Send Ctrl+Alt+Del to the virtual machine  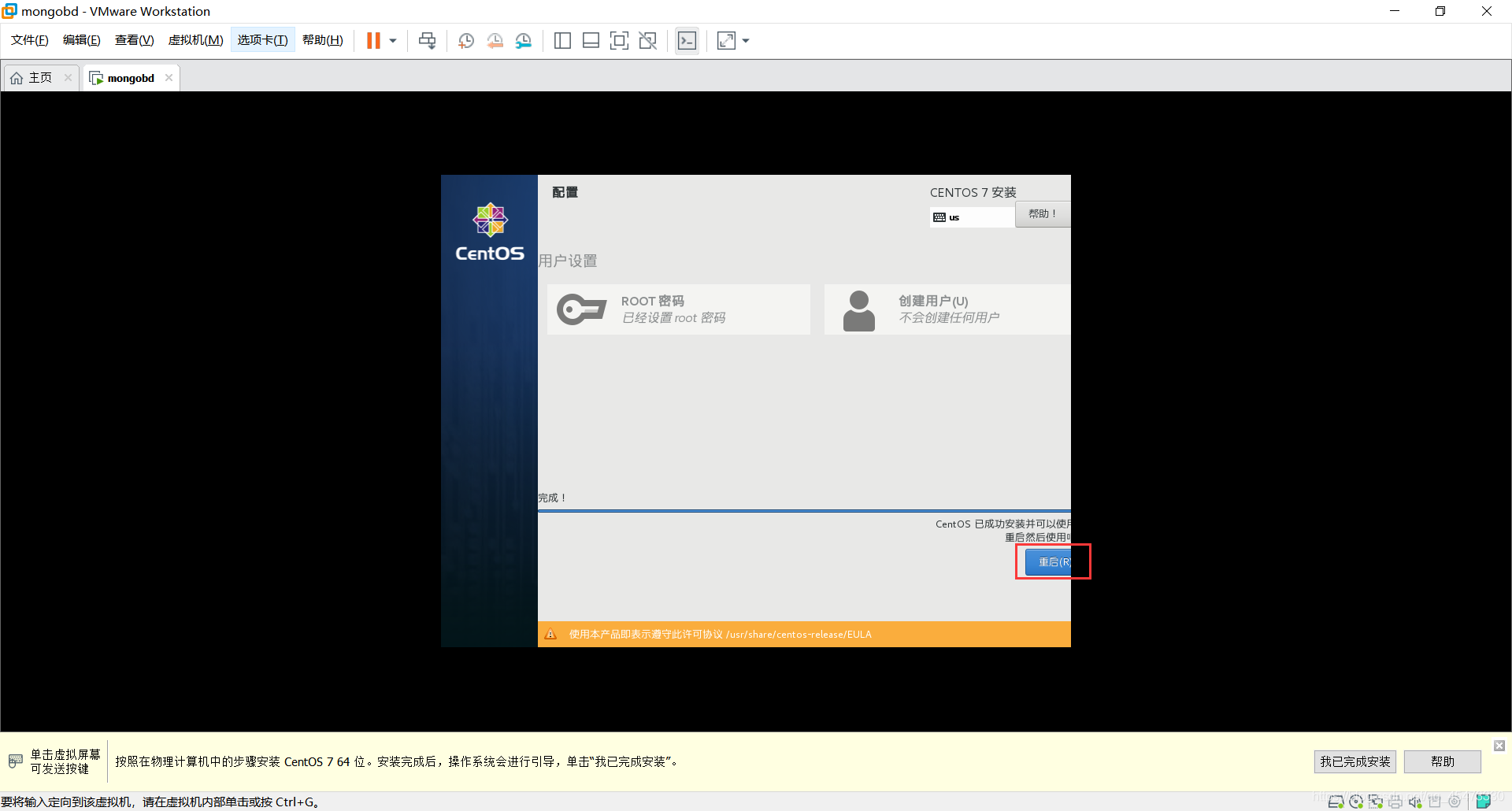[428, 41]
